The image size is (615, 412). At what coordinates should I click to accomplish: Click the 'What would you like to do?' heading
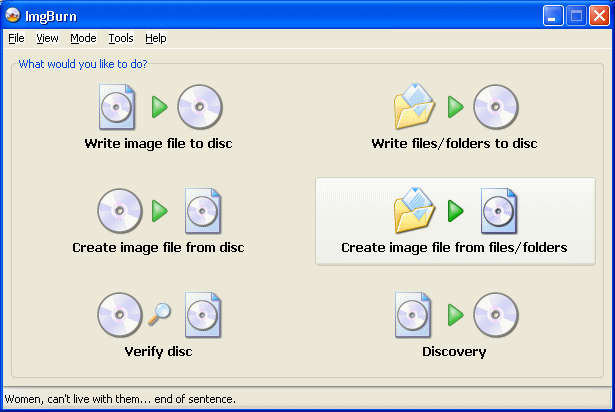pos(83,64)
